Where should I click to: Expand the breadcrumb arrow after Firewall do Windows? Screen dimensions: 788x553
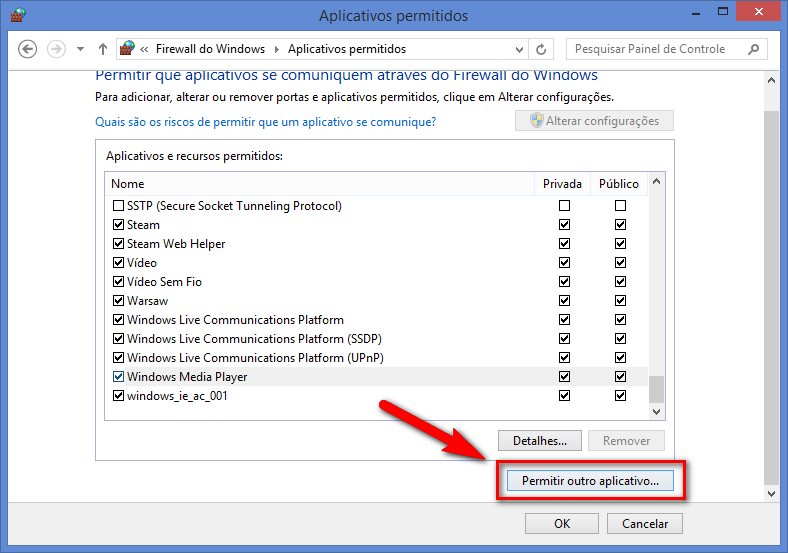(x=276, y=49)
